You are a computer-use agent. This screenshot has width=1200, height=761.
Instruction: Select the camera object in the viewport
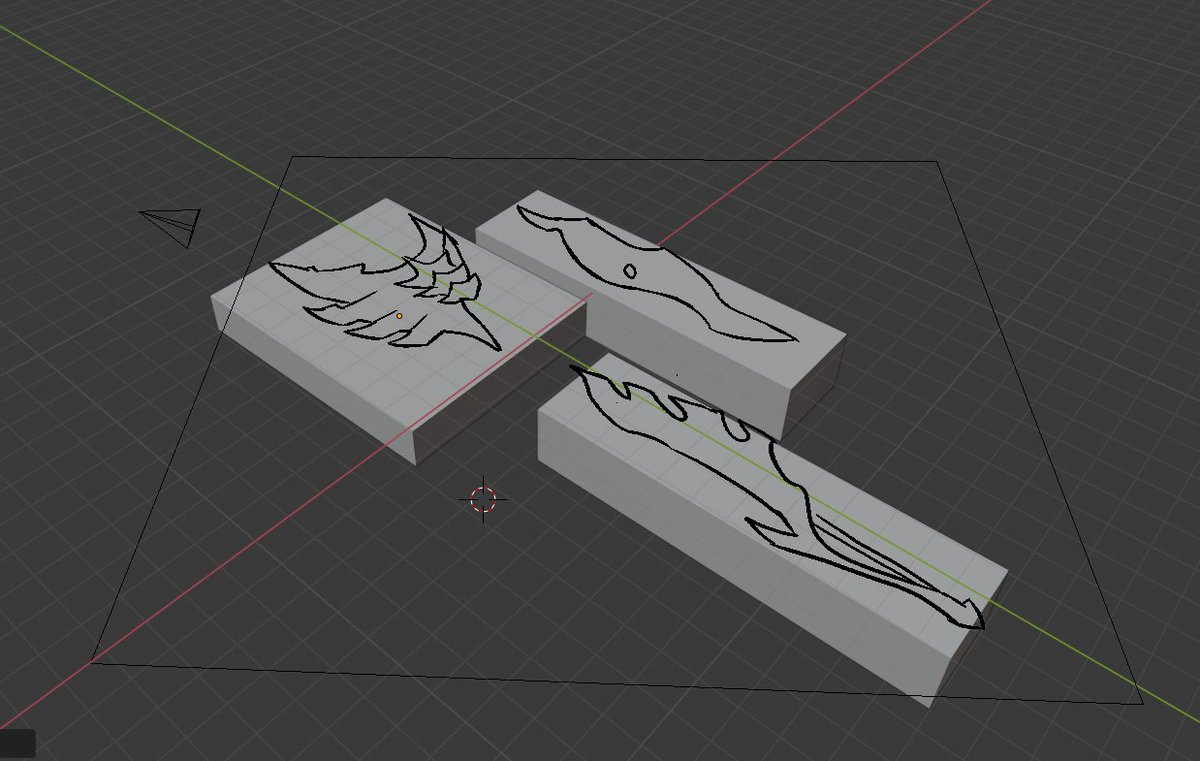click(x=171, y=226)
